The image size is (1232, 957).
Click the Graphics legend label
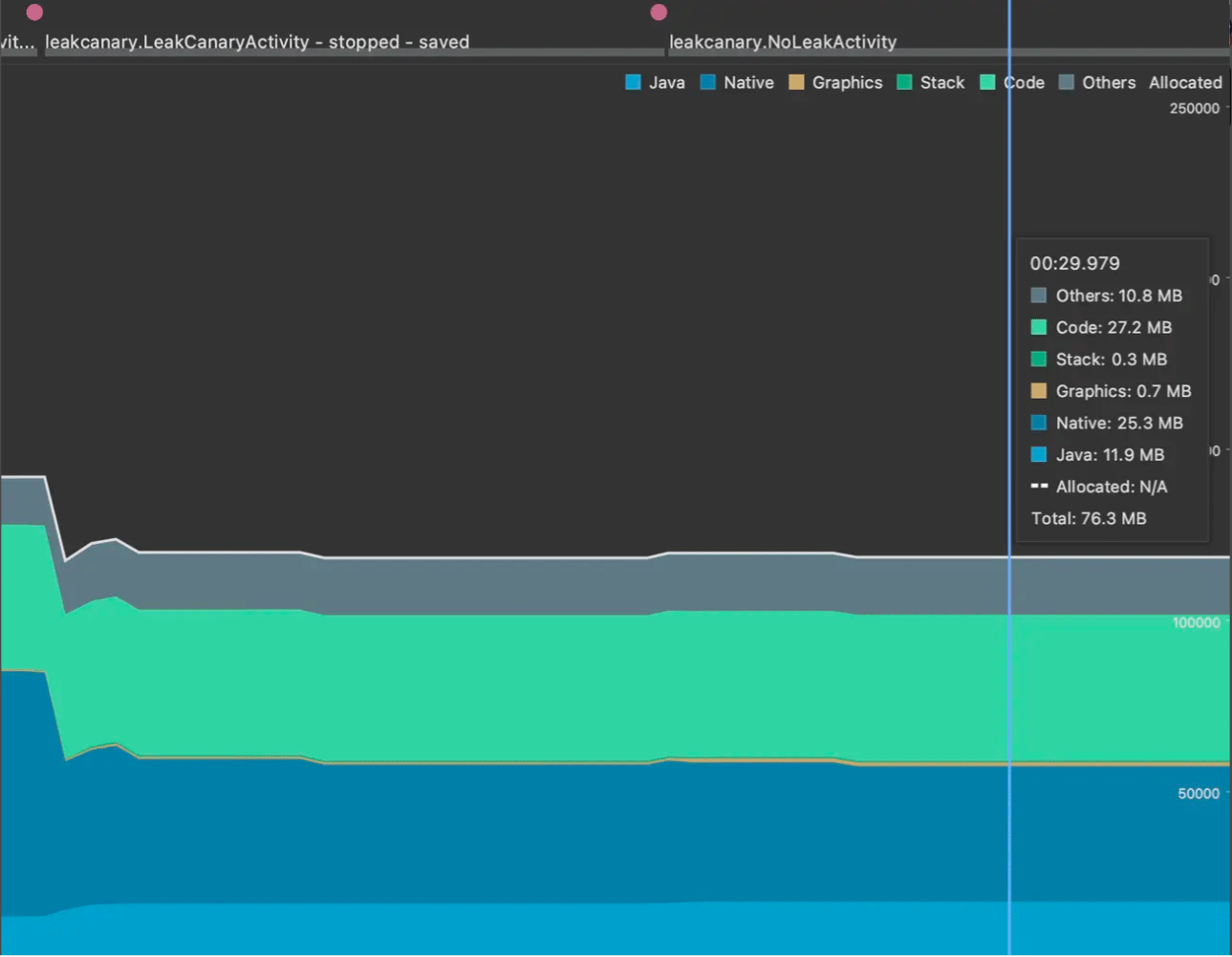point(847,83)
